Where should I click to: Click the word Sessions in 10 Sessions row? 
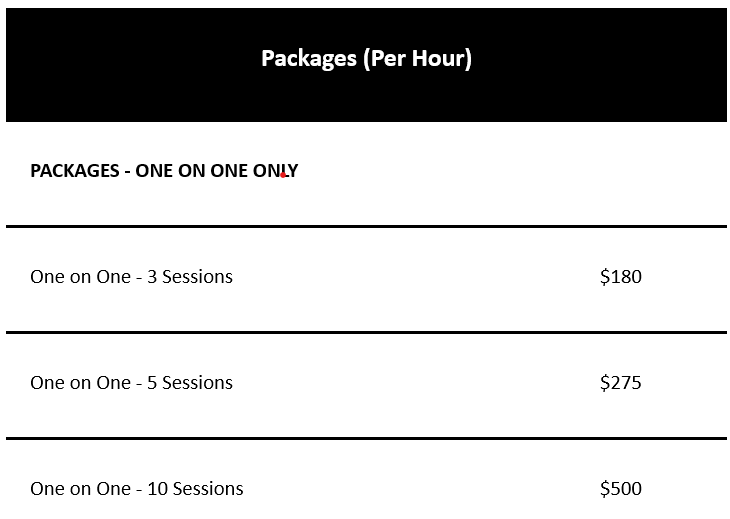pos(208,489)
